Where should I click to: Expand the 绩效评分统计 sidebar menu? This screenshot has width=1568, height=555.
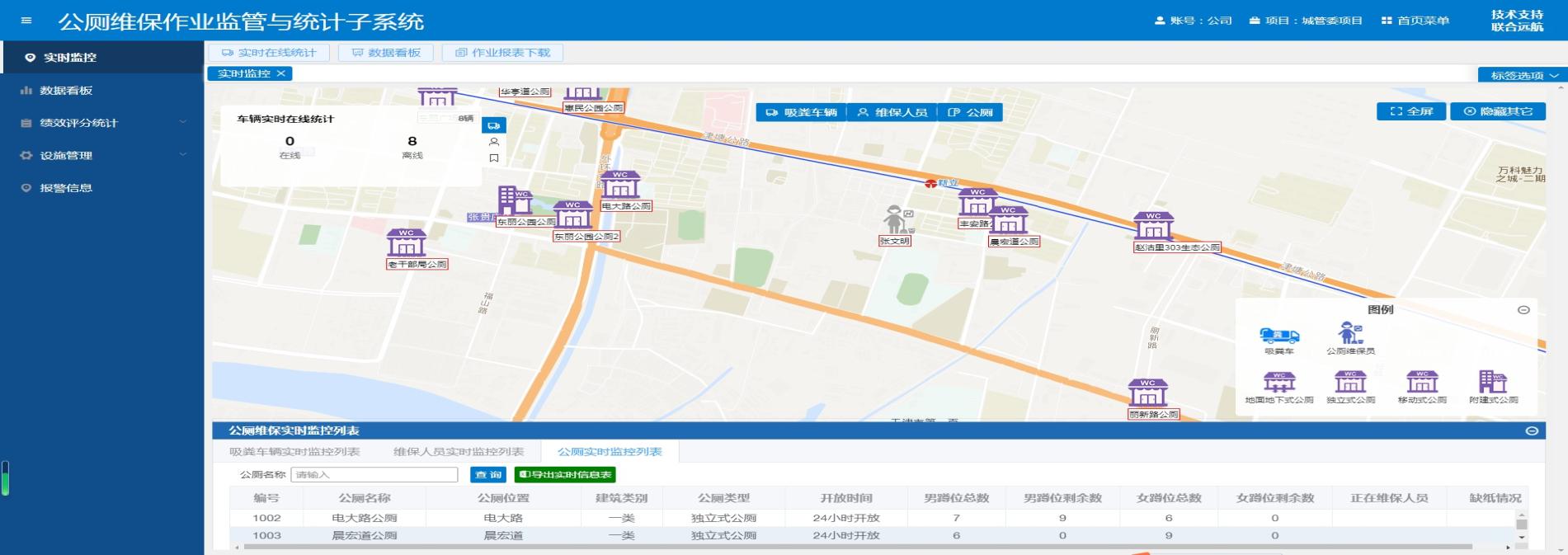pos(102,123)
